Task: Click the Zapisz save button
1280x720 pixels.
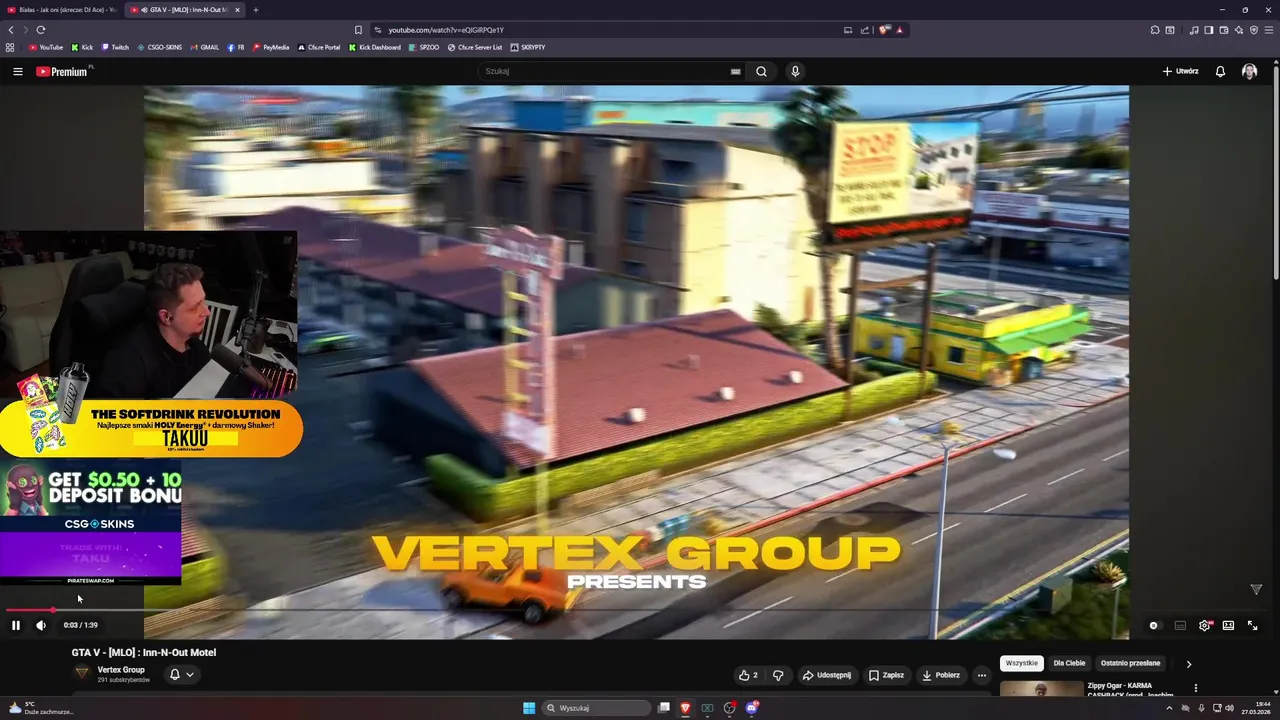Action: tap(886, 675)
